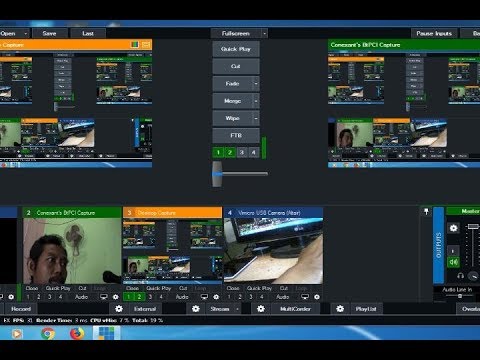480x360 pixels.
Task: Expand the Fade transition dropdown arrow
Action: [256, 83]
